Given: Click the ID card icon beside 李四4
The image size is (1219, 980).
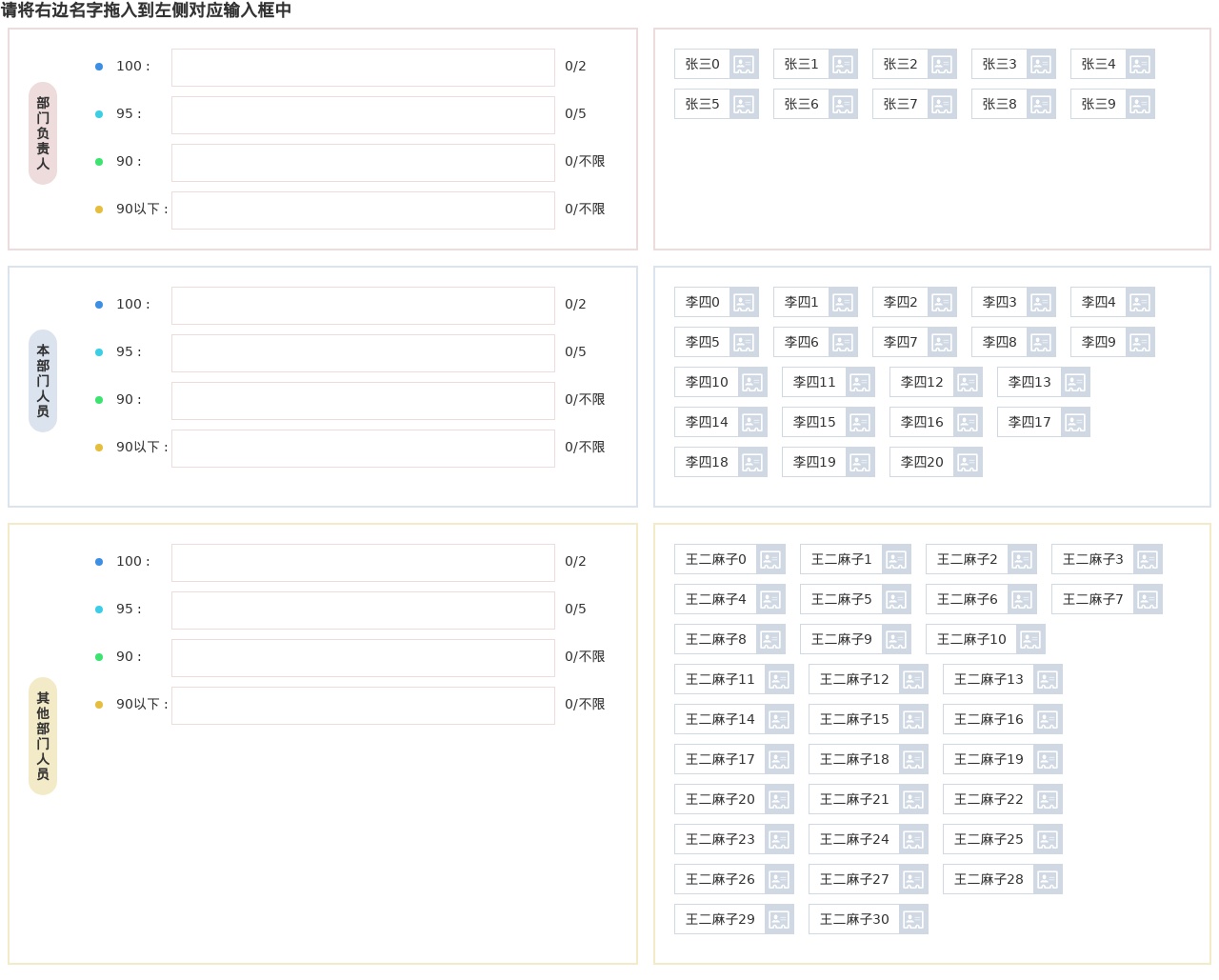Looking at the screenshot, I should 1140,303.
